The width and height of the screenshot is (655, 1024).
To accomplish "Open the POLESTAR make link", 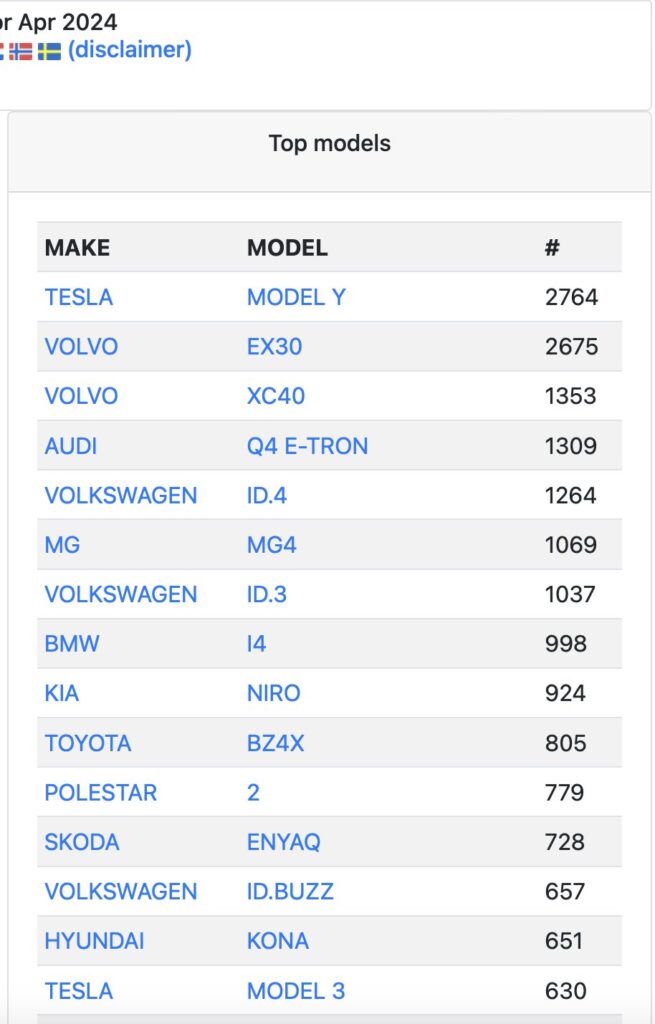I will 101,793.
